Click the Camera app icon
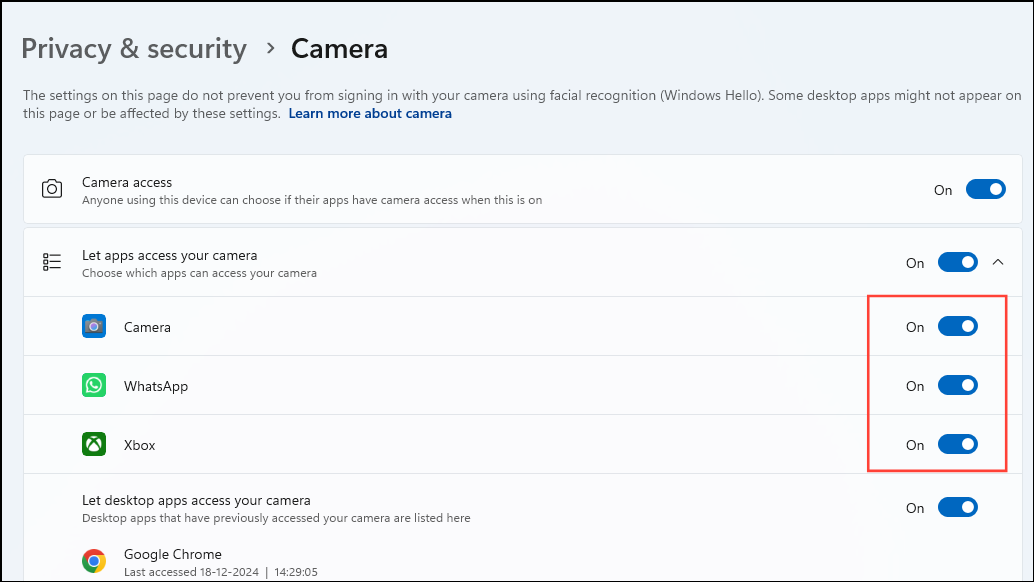The image size is (1034, 582). pos(94,326)
